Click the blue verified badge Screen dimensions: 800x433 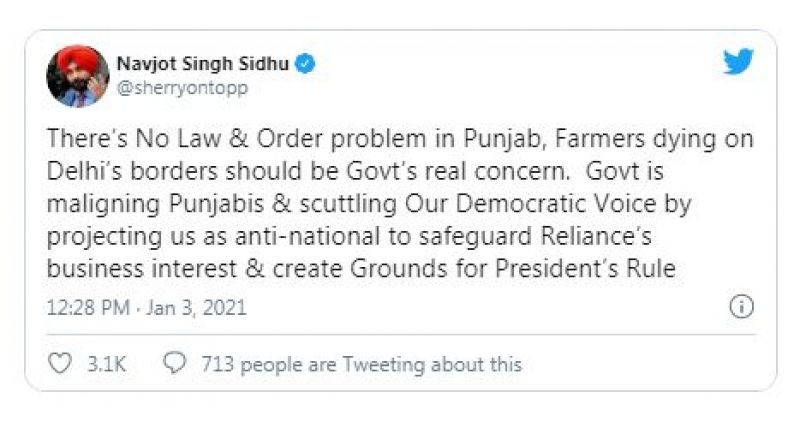click(308, 64)
